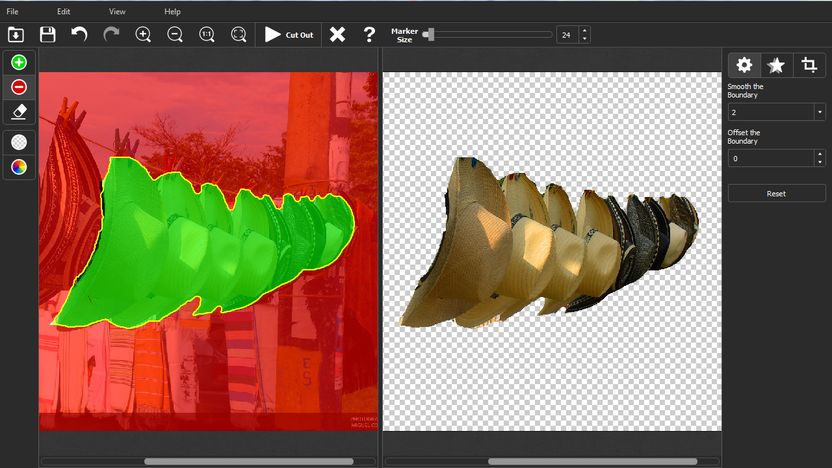
Task: Fit image to window zoom icon
Action: pos(239,35)
